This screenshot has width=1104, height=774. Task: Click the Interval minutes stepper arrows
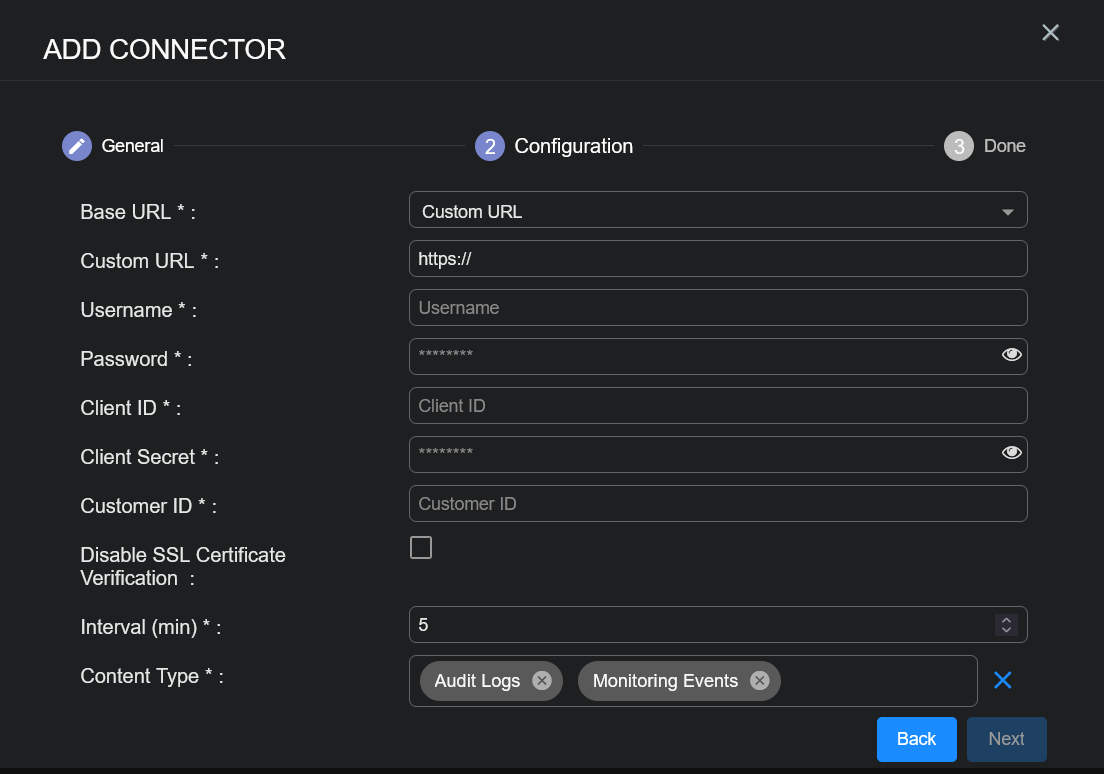coord(1006,625)
